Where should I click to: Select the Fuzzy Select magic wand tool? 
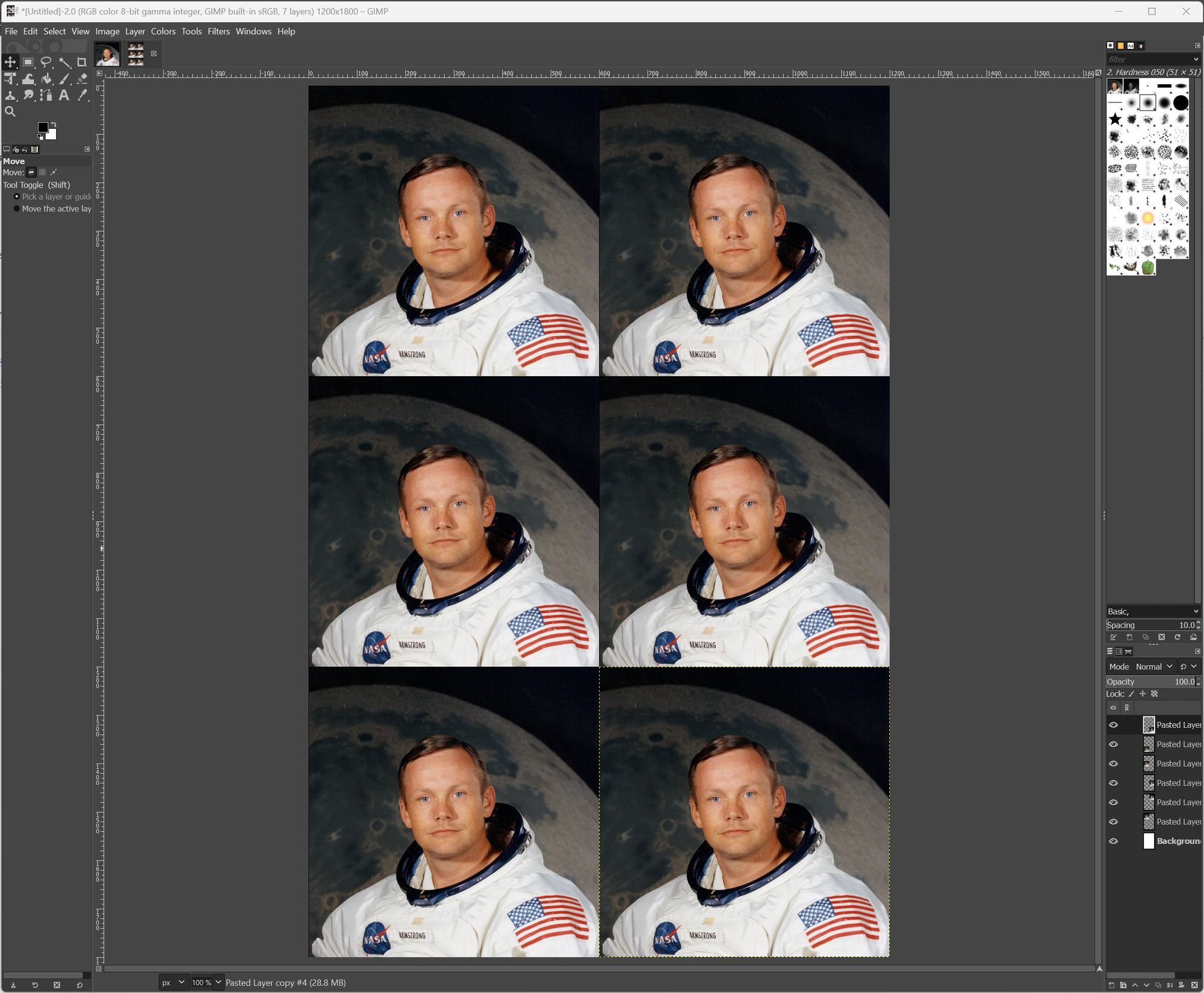point(64,62)
